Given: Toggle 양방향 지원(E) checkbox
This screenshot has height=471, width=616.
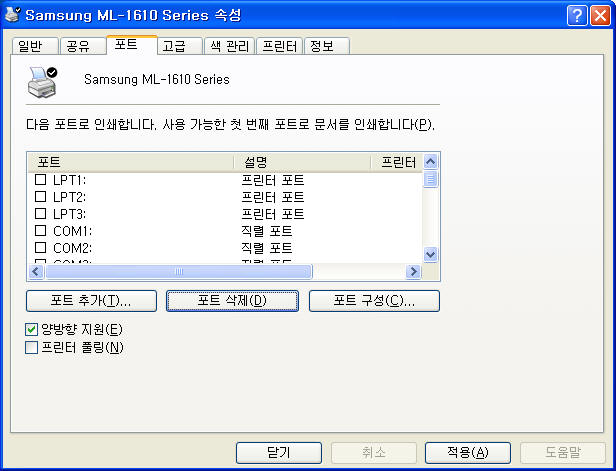Looking at the screenshot, I should click(x=31, y=329).
